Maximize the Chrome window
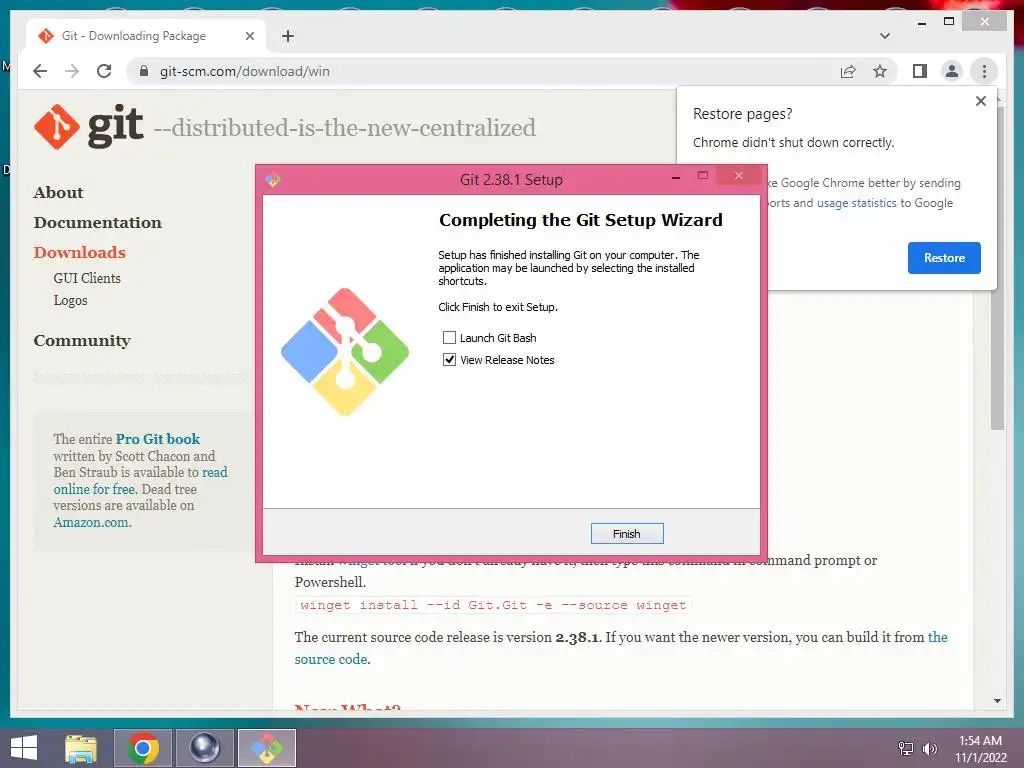 pos(949,22)
